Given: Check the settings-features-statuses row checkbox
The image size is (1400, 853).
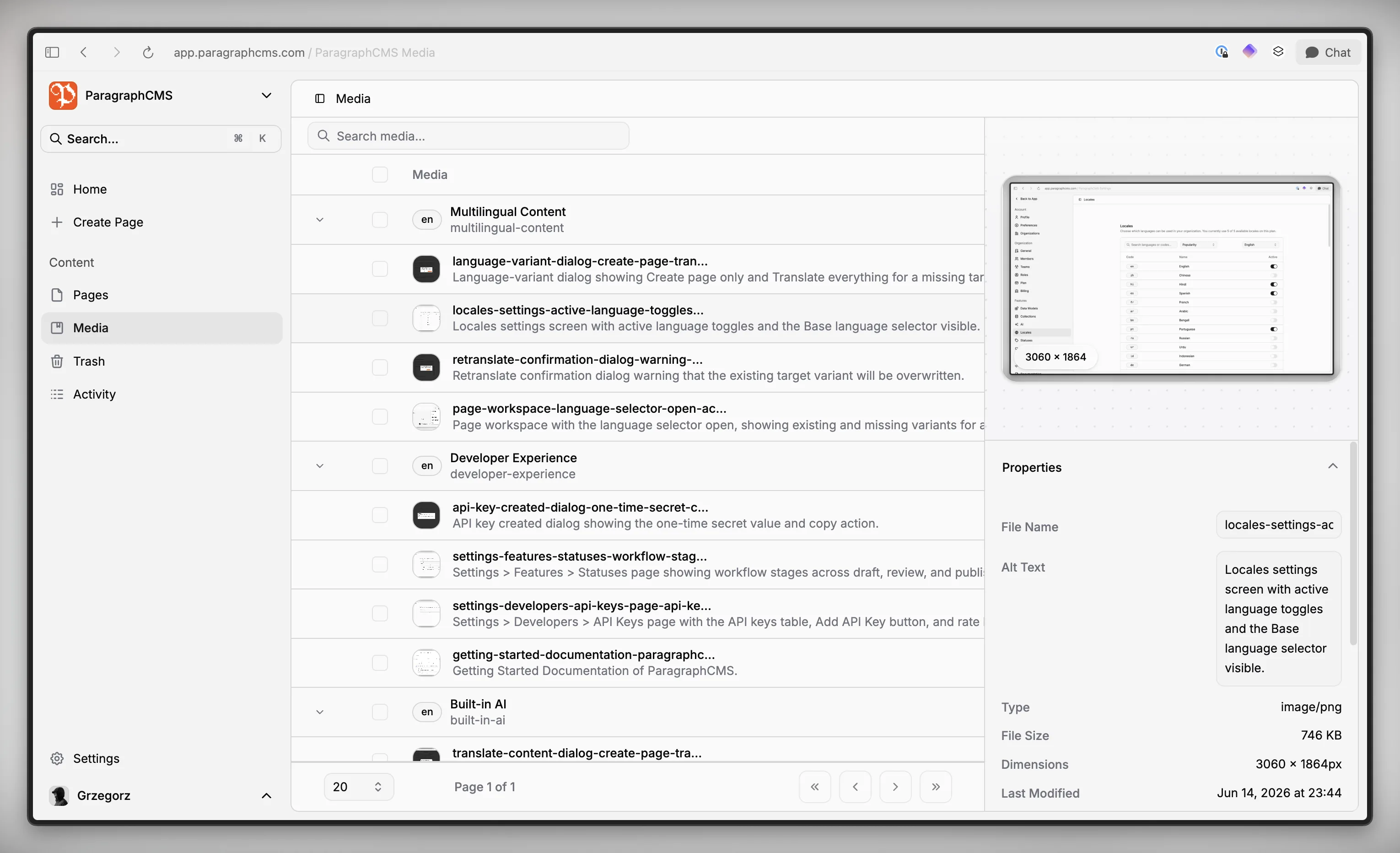Looking at the screenshot, I should click(x=380, y=564).
